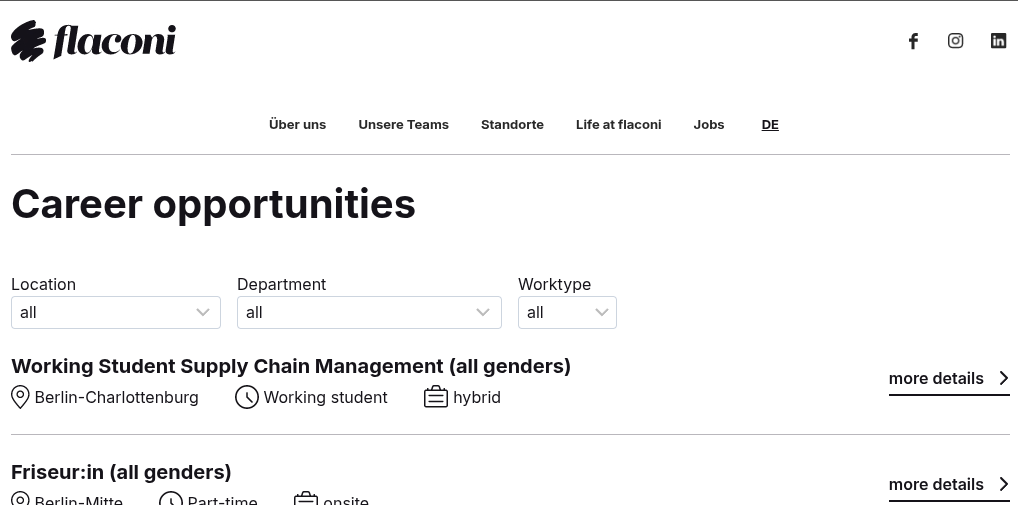Open the Location filter dropdown
The image size is (1018, 505).
click(116, 312)
